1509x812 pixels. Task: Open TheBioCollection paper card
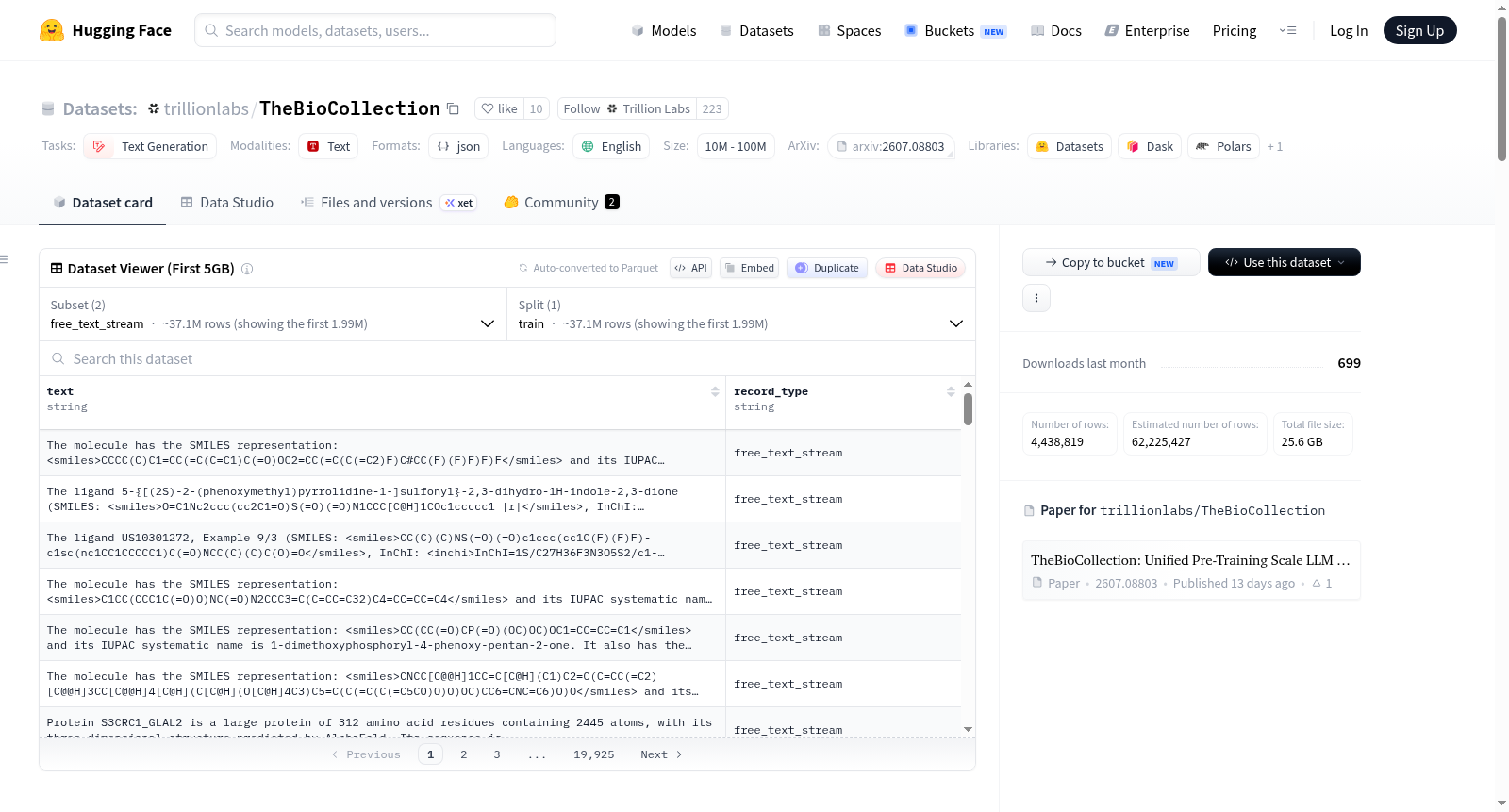[x=1190, y=571]
